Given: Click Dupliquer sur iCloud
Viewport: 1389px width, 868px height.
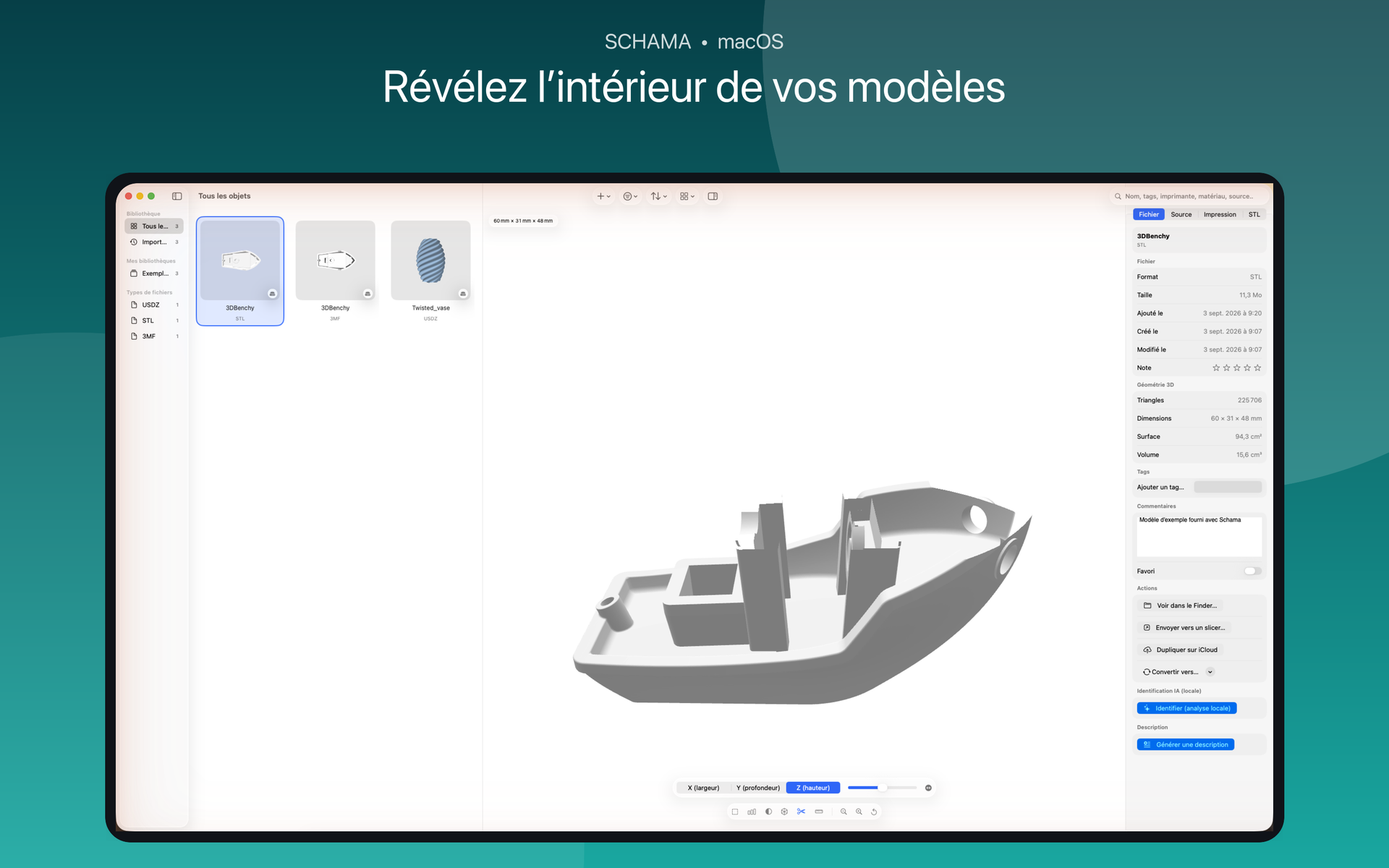Looking at the screenshot, I should tap(1181, 650).
